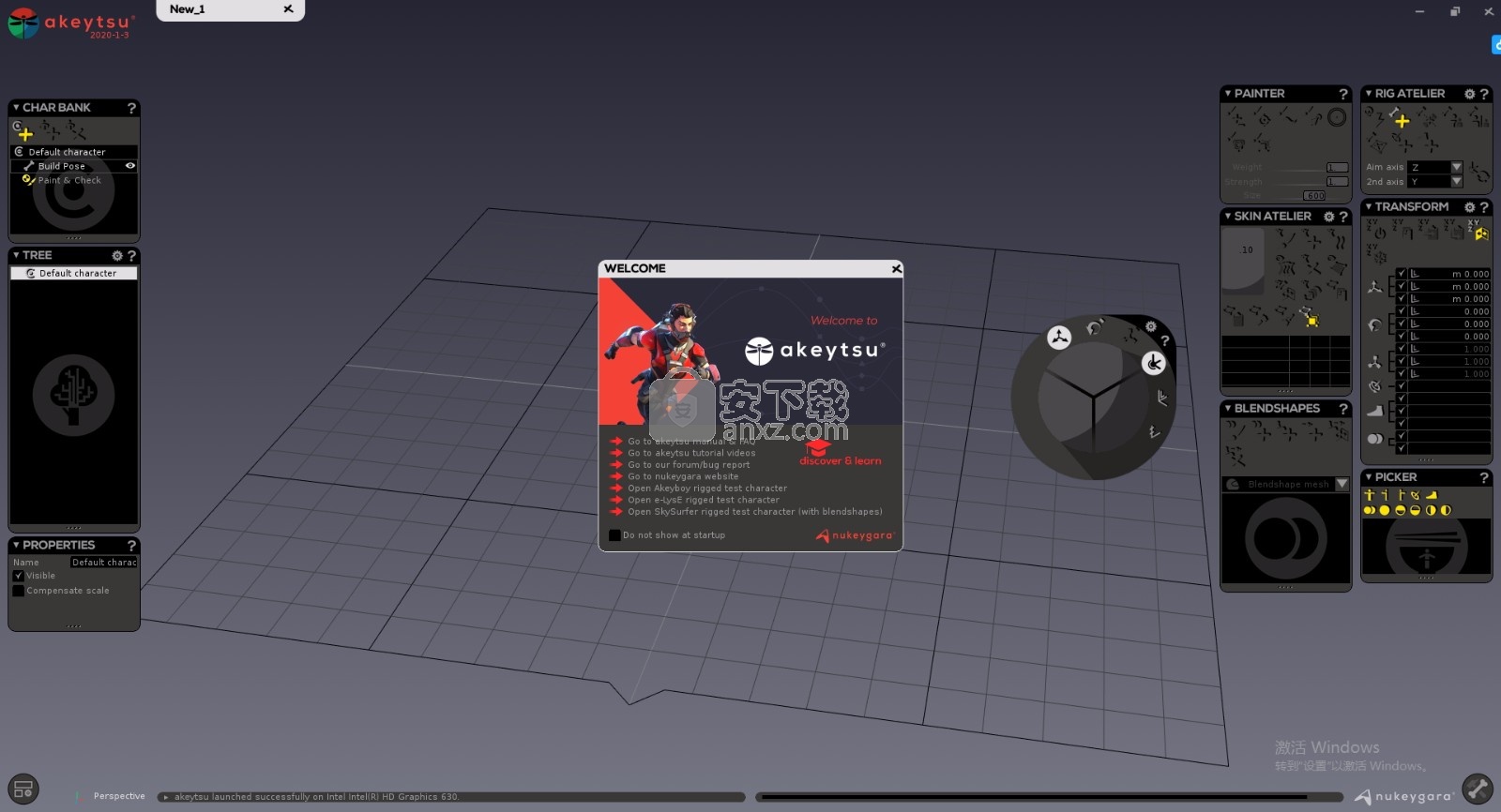Click the Blendshapes help question mark
The image size is (1501, 812).
(1342, 409)
